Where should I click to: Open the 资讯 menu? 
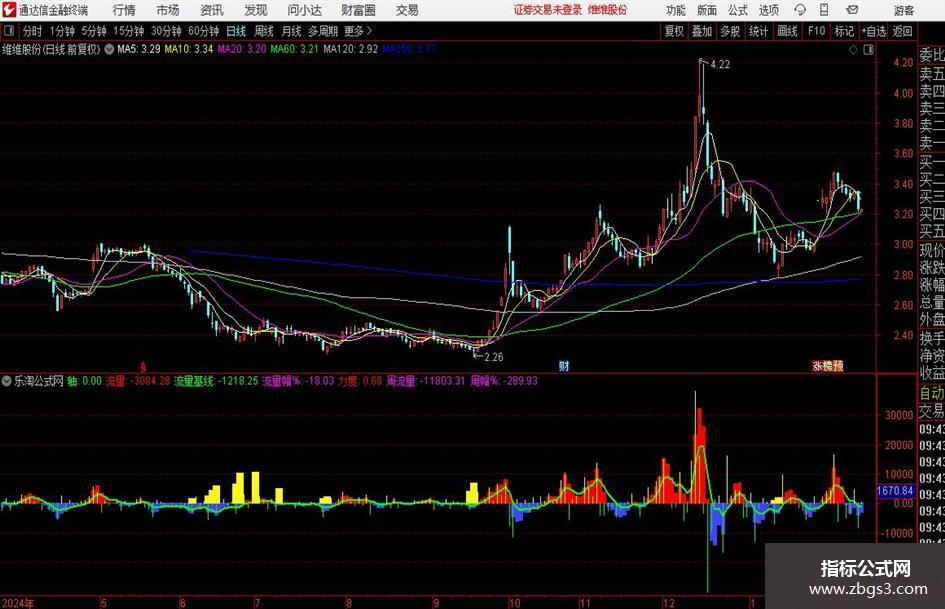pos(212,10)
